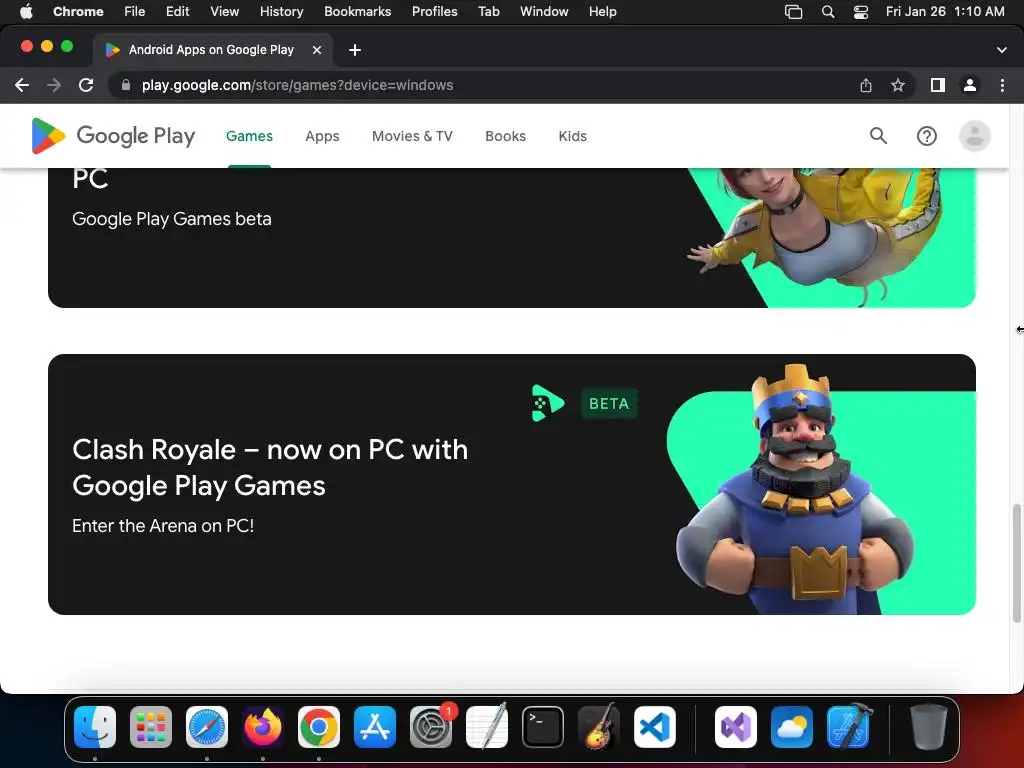Open a new Chrome tab

pos(355,50)
